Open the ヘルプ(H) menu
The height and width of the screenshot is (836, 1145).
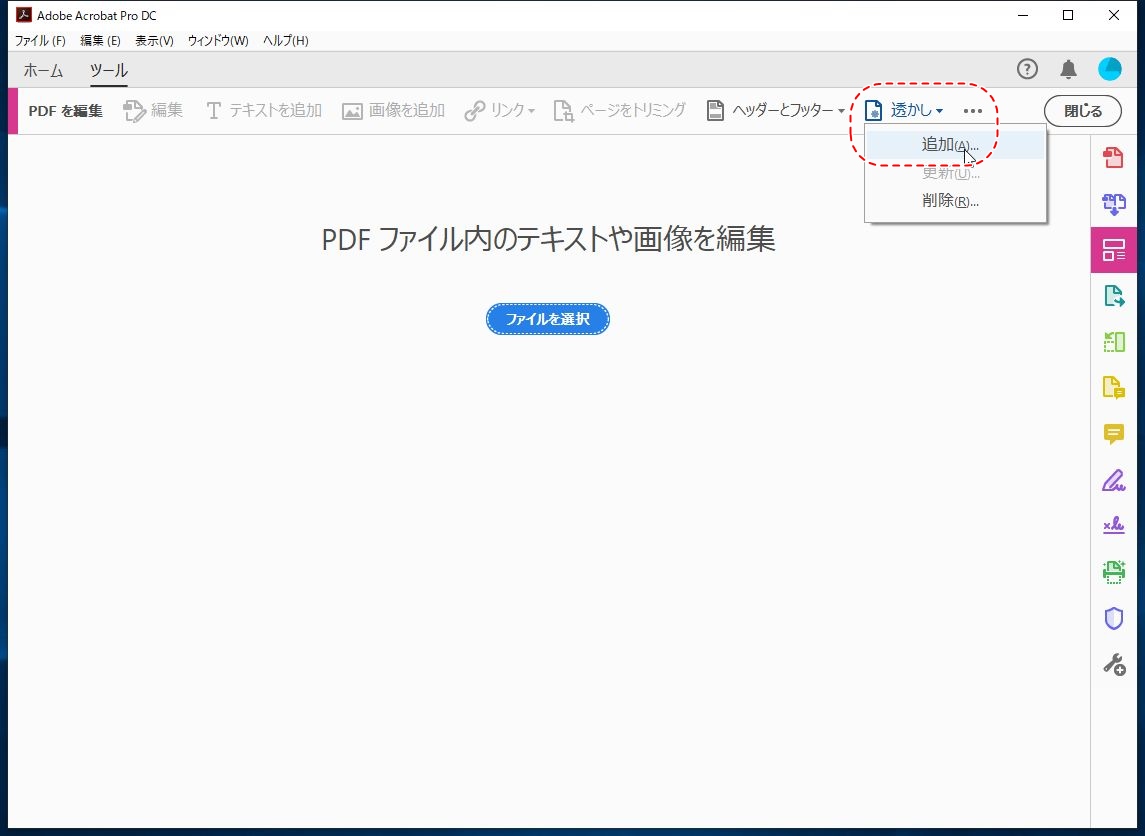pos(286,41)
